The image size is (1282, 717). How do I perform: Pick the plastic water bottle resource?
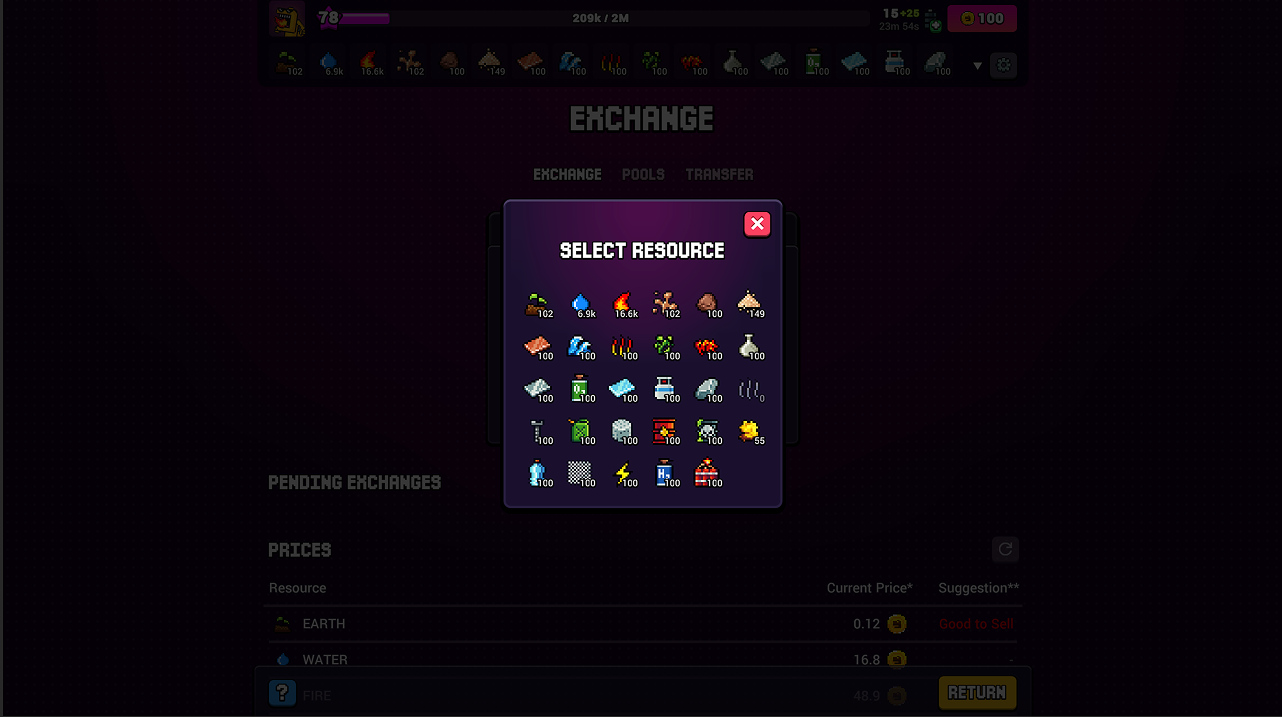[x=538, y=473]
